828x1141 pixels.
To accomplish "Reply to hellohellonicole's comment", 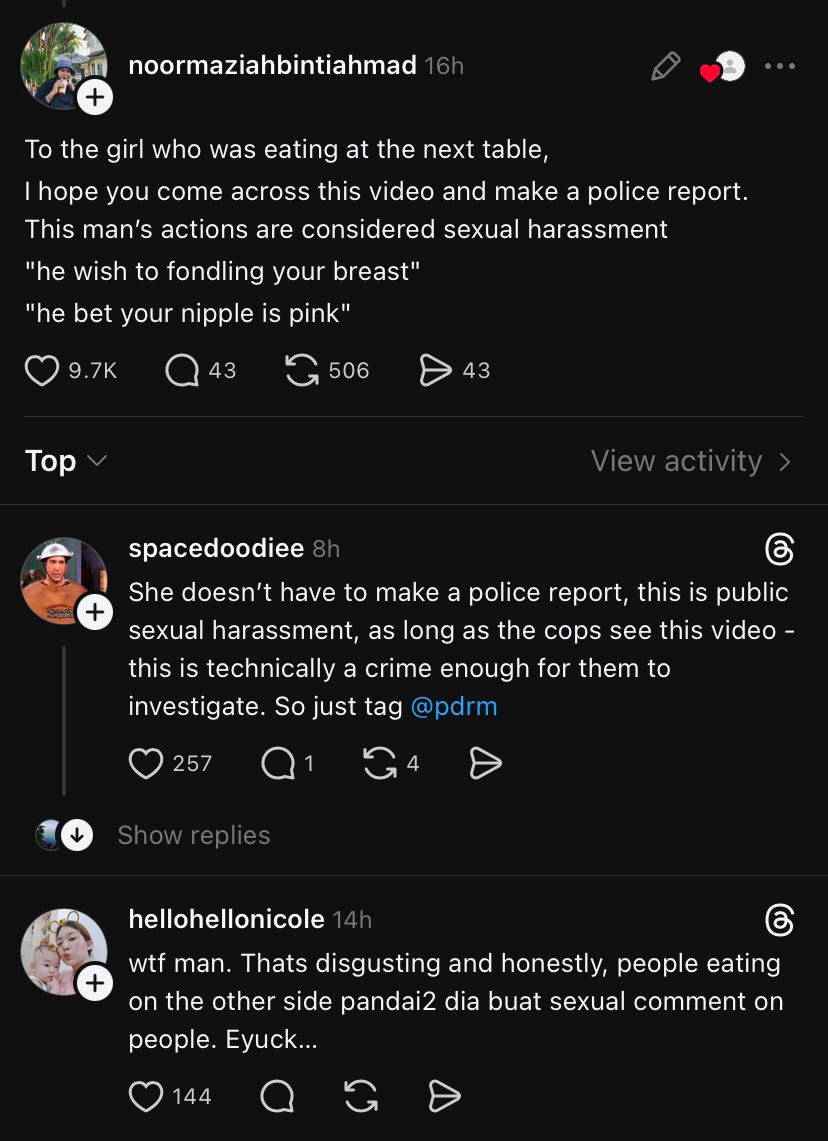I will point(276,1096).
